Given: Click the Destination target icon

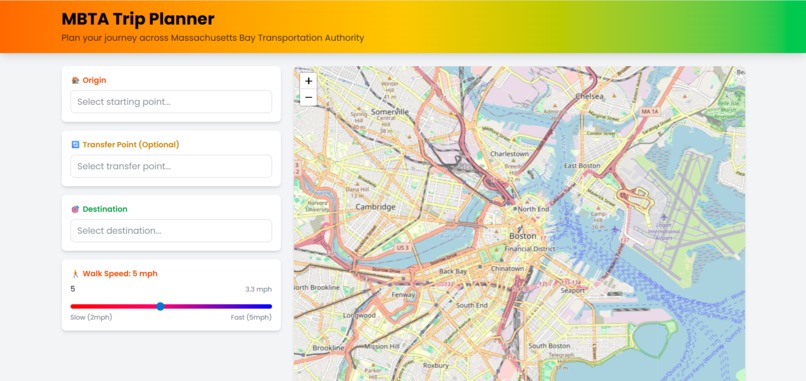Looking at the screenshot, I should click(x=76, y=209).
